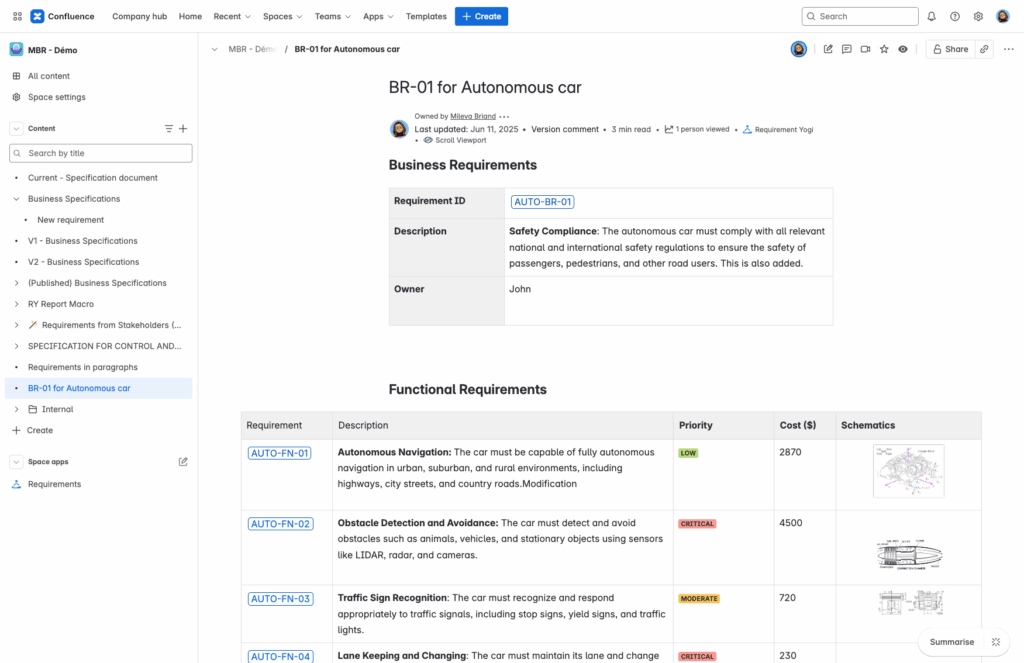Click the Search by title field
Screen dimensions: 1024x663
point(100,152)
